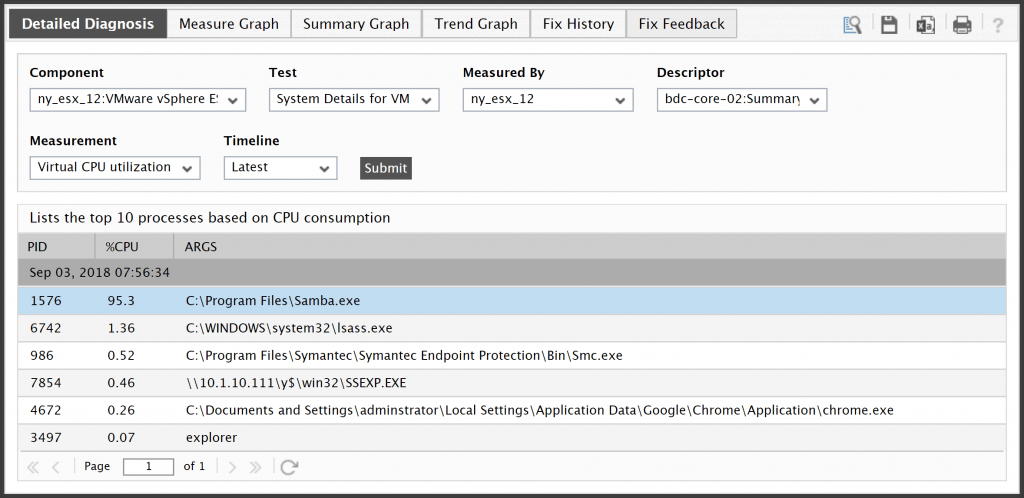Screen dimensions: 1024x498
Task: Click PID value 4672
Action: [46, 411]
